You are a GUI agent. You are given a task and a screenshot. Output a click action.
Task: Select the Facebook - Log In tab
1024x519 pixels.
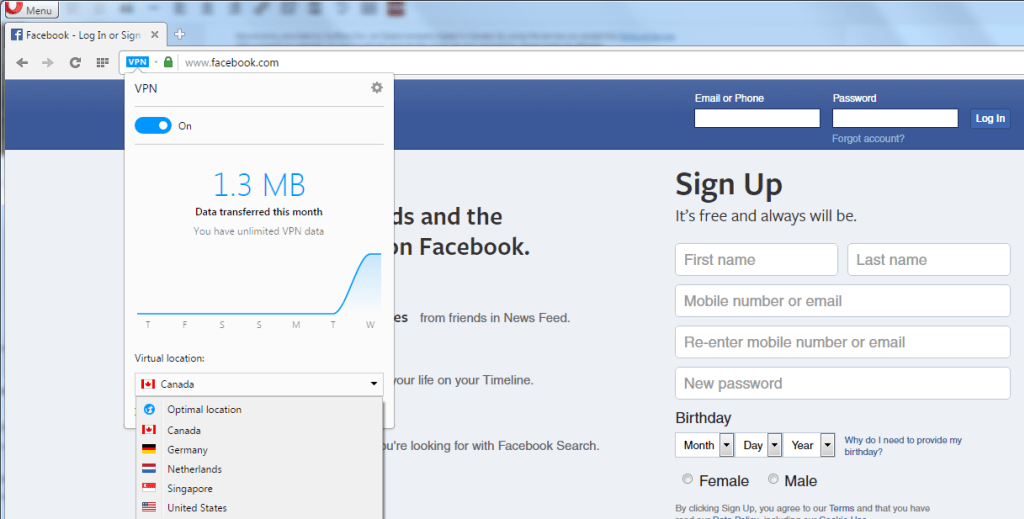[85, 35]
